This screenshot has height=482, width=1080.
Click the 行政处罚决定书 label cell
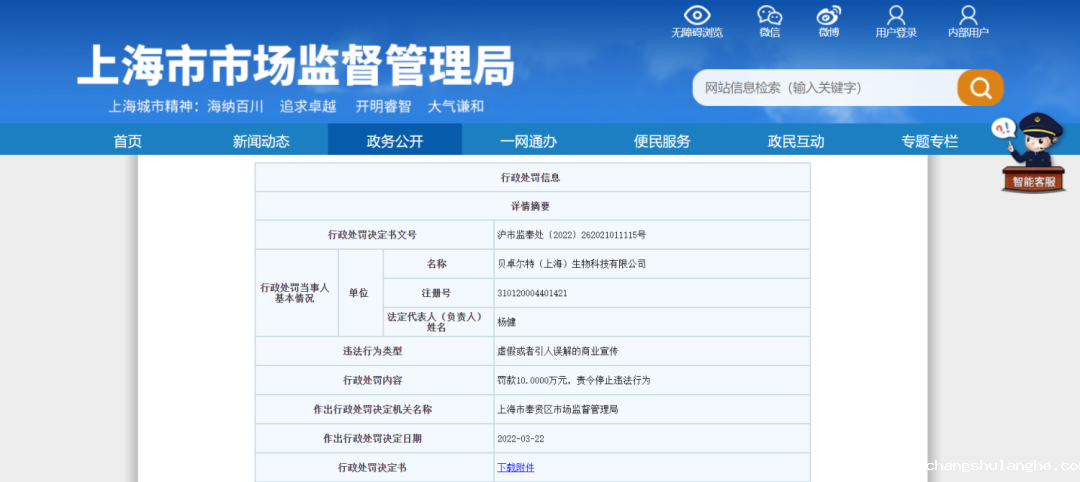click(373, 468)
